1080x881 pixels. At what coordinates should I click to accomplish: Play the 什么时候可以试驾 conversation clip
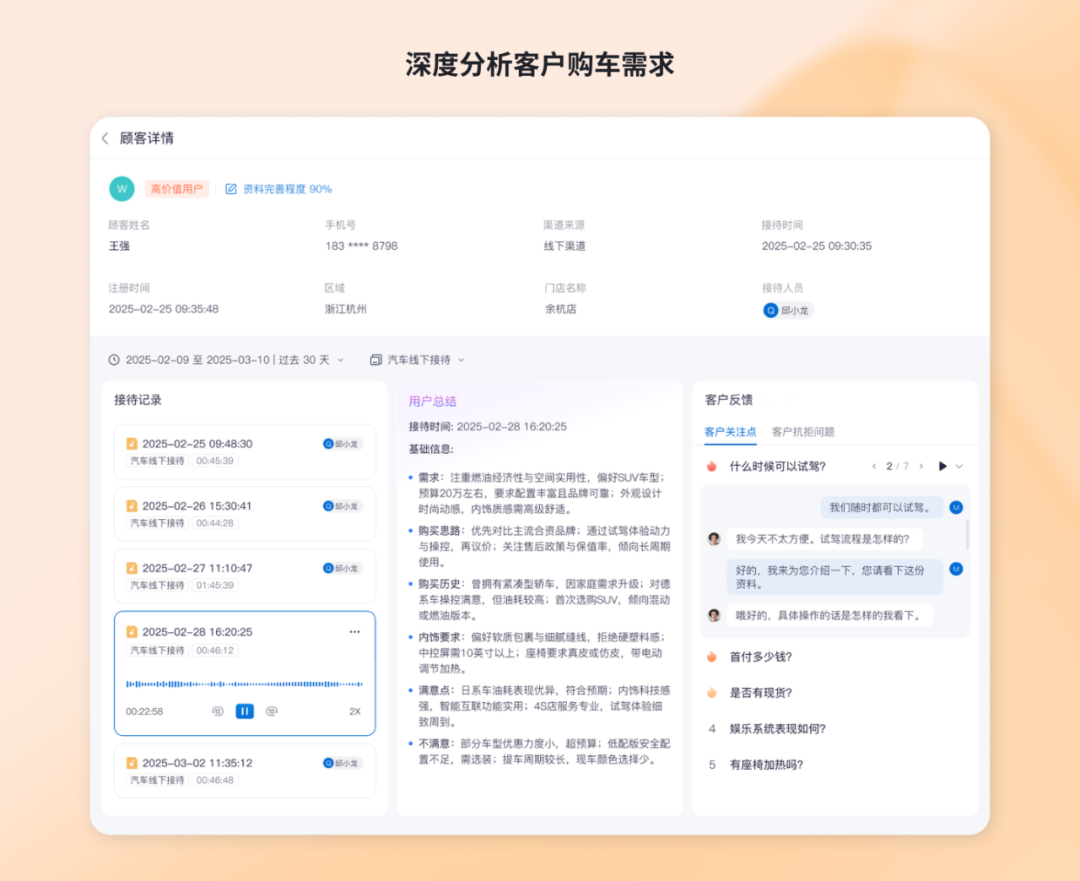click(x=942, y=466)
